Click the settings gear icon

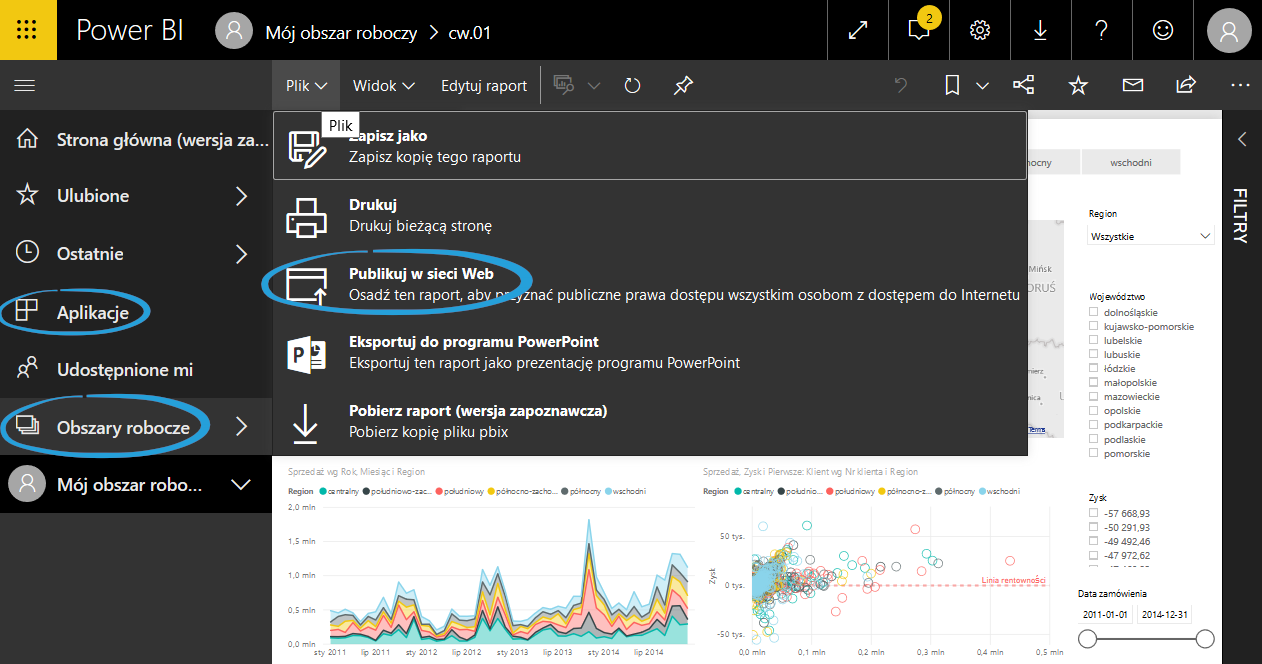coord(980,30)
